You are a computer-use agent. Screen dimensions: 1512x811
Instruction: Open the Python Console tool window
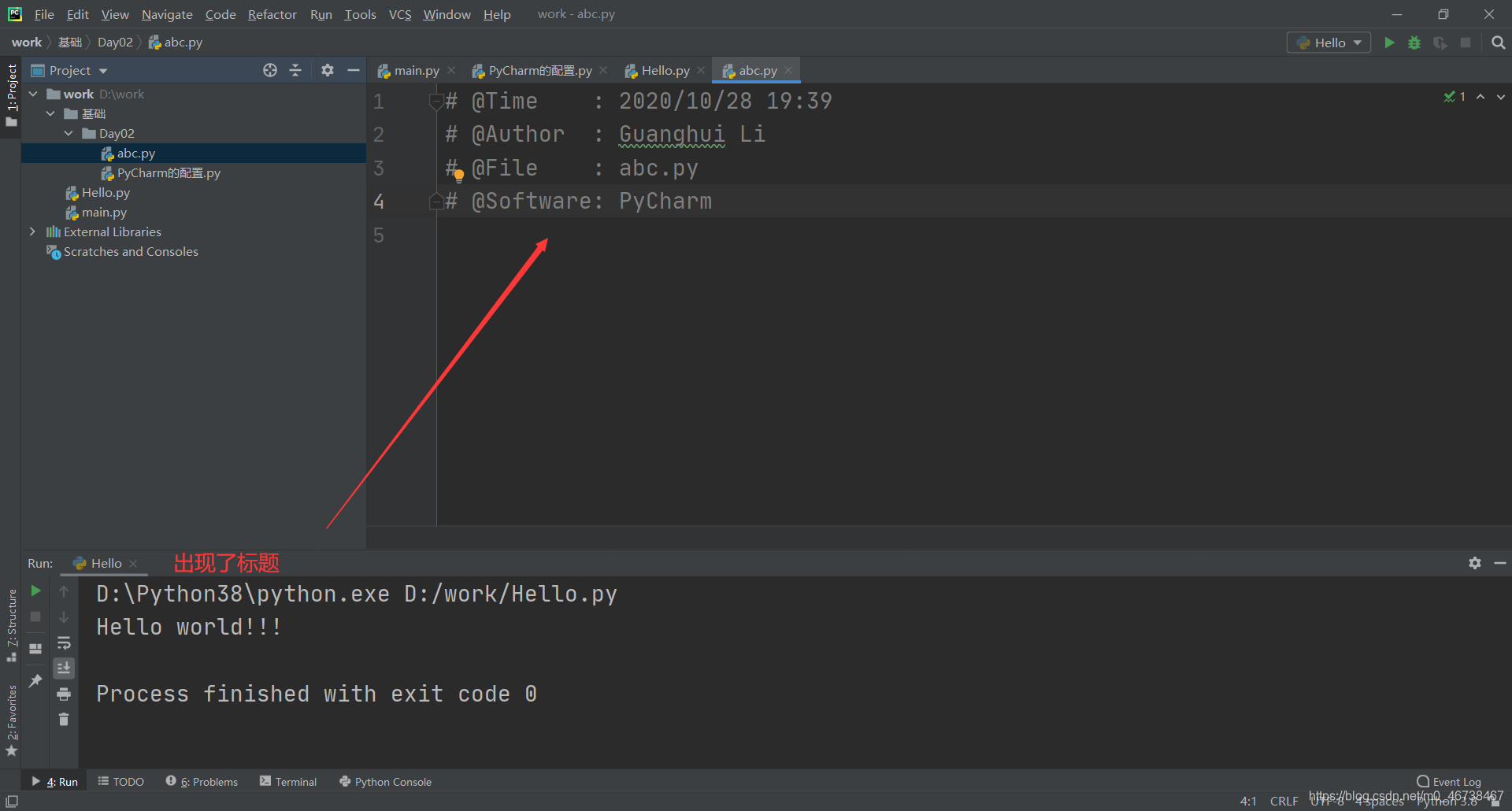[x=385, y=781]
